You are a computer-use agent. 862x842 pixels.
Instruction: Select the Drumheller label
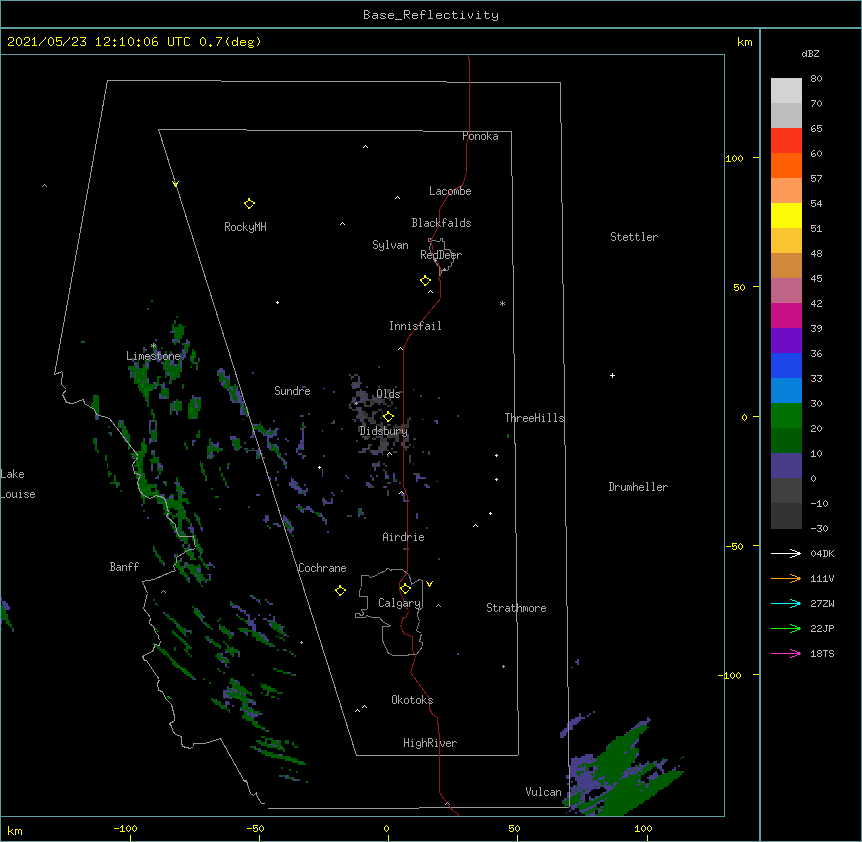point(638,487)
